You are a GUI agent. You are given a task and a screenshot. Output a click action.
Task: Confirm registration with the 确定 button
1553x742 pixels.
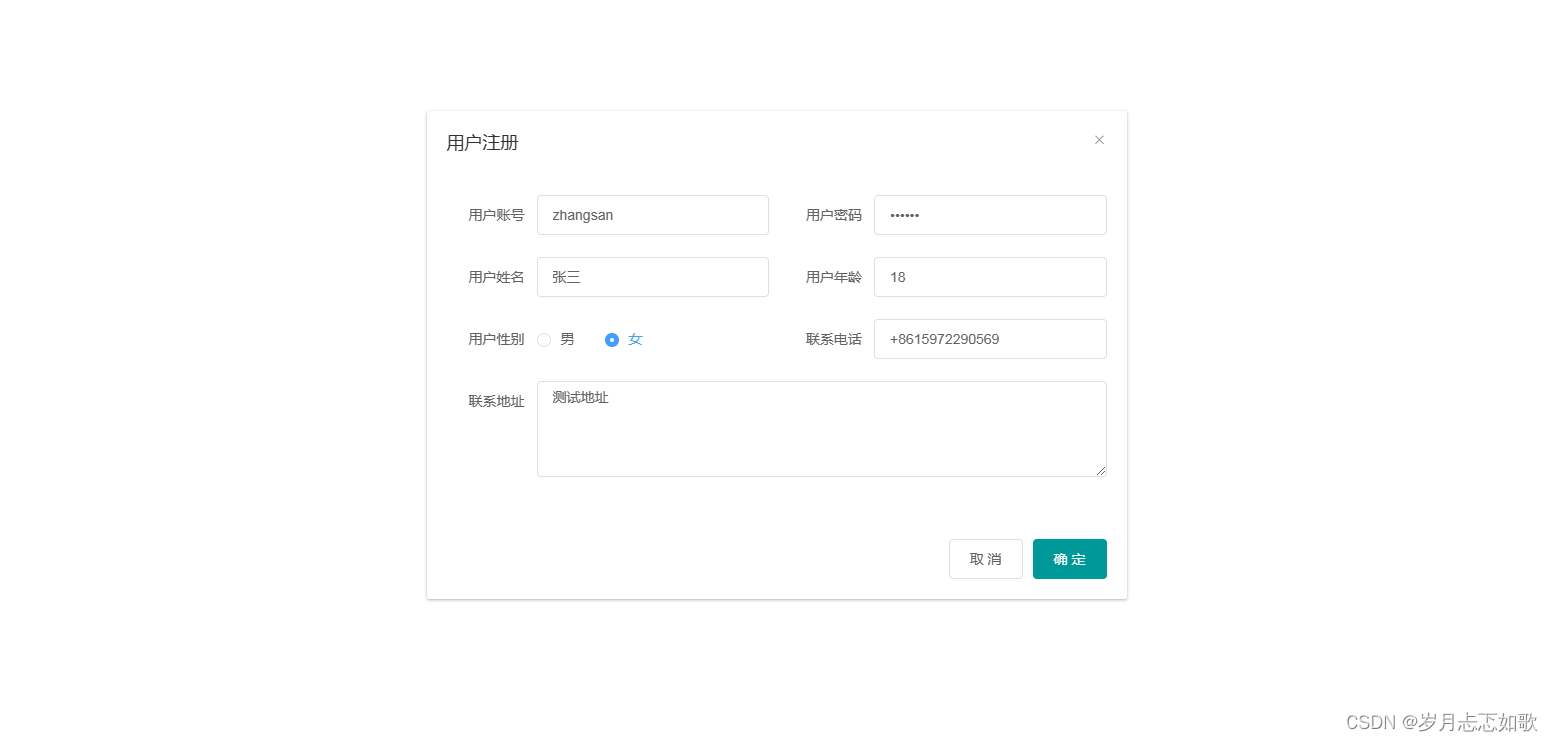1069,559
